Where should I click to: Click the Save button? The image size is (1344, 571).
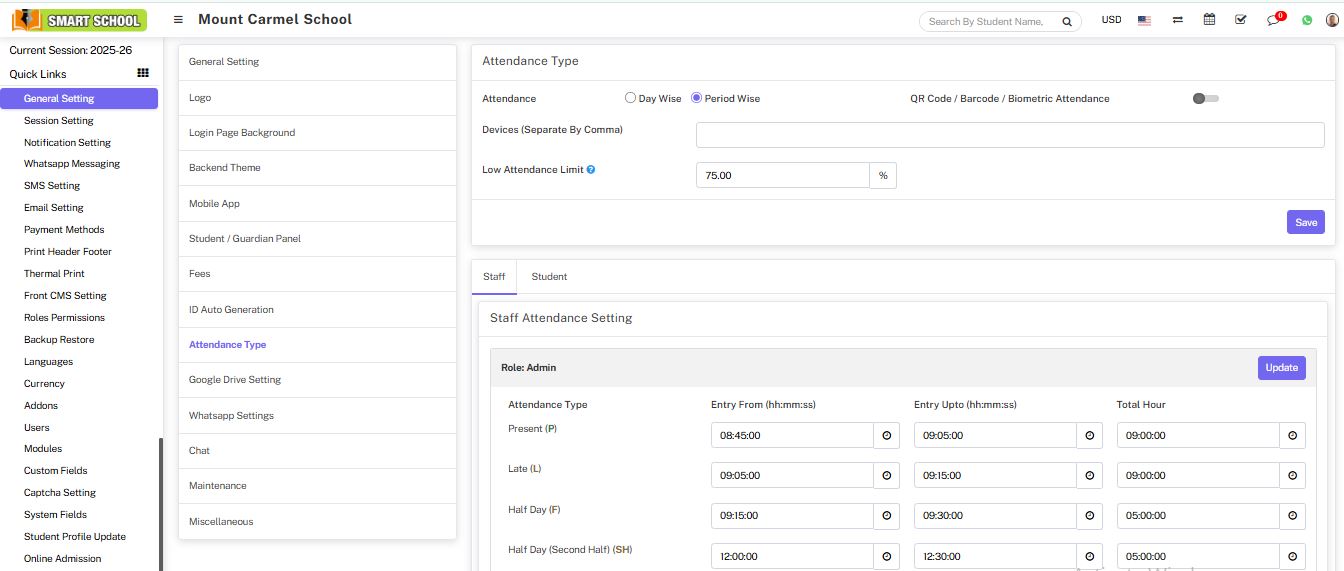(1305, 222)
